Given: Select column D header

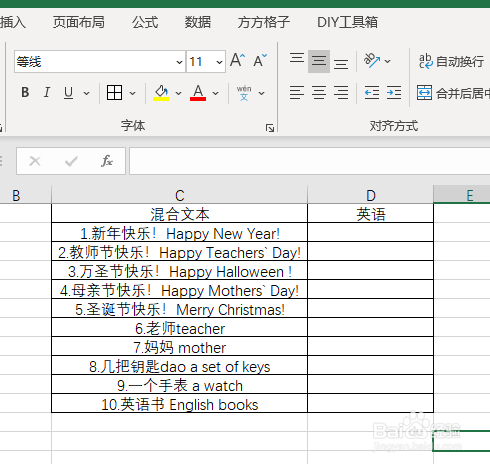Looking at the screenshot, I should click(x=370, y=195).
